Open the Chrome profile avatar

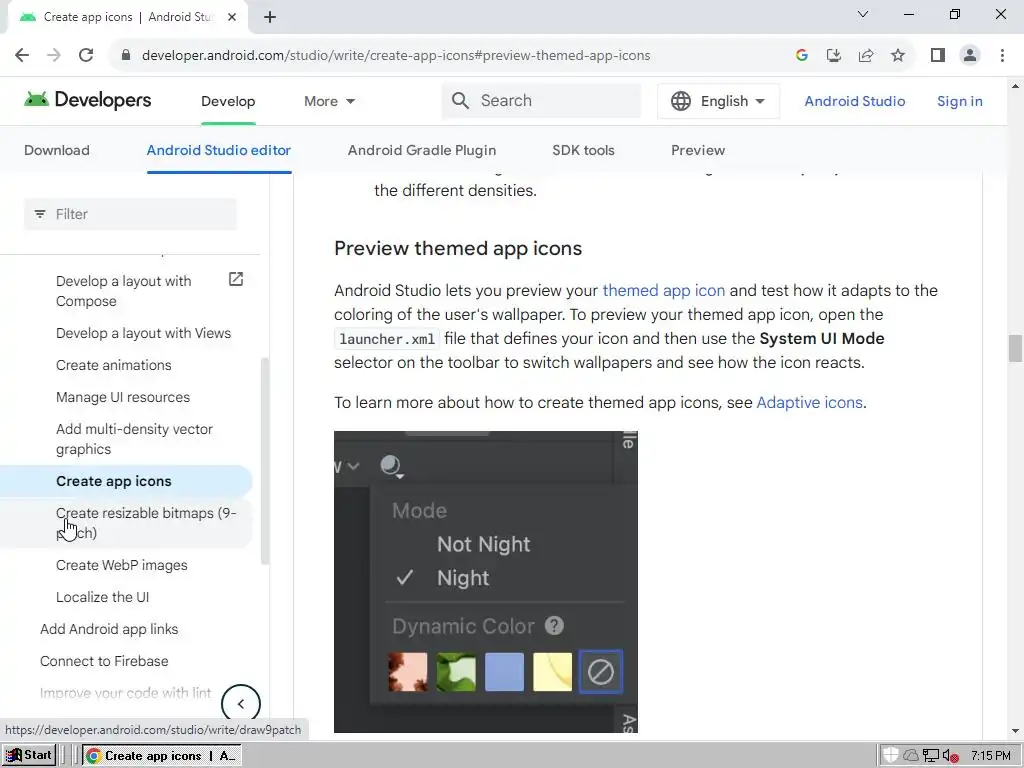970,55
